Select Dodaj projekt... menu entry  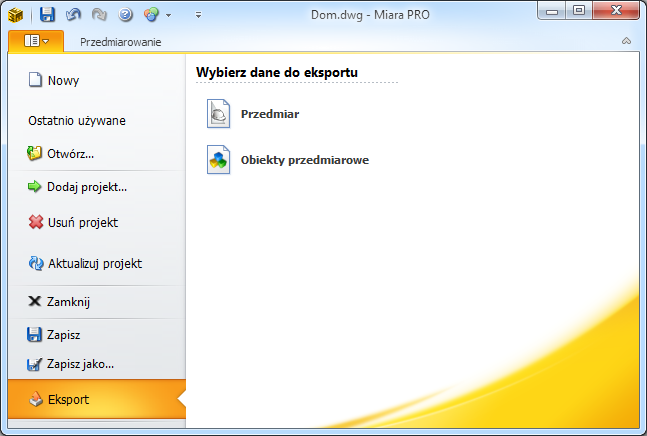tap(97, 187)
